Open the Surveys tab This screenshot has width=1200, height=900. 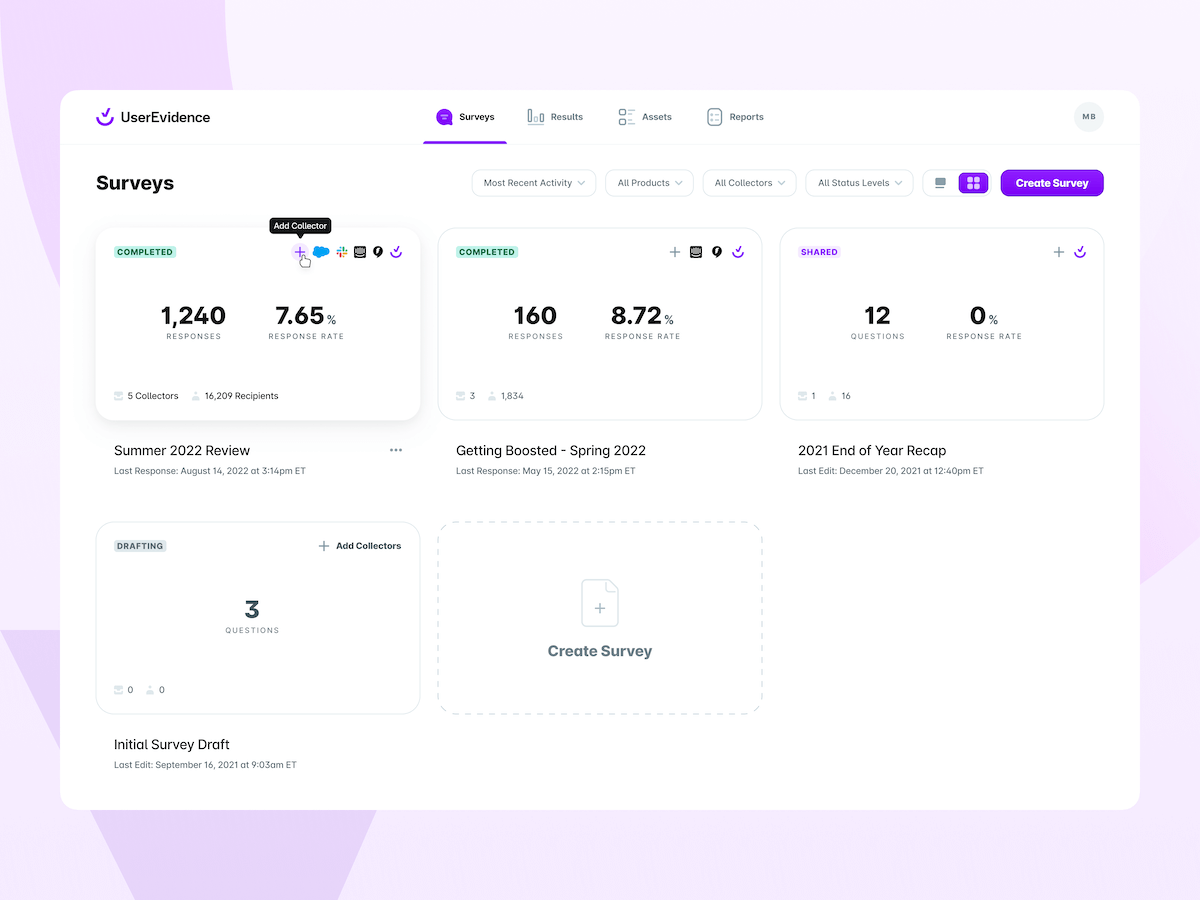(x=465, y=117)
